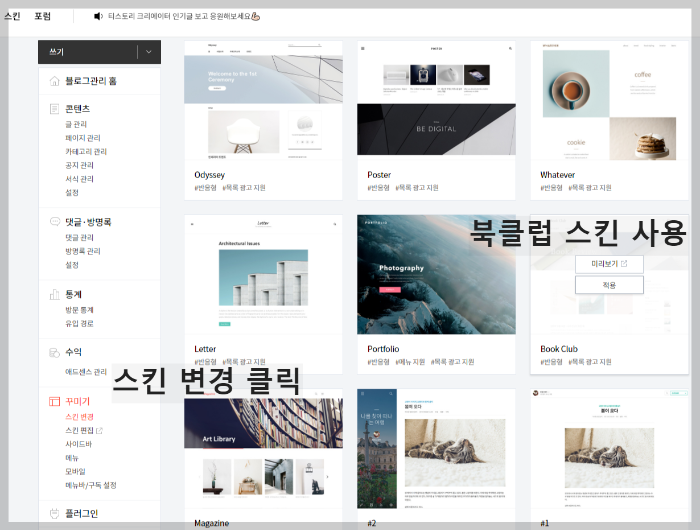The width and height of the screenshot is (700, 530).
Task: Click the 수익 coin icon
Action: pos(54,352)
